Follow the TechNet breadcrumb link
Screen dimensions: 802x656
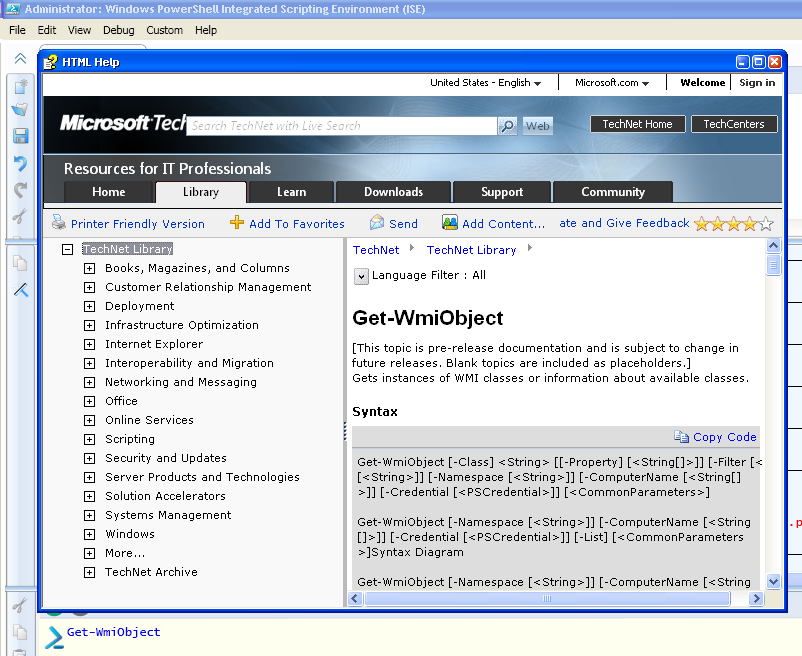(376, 250)
